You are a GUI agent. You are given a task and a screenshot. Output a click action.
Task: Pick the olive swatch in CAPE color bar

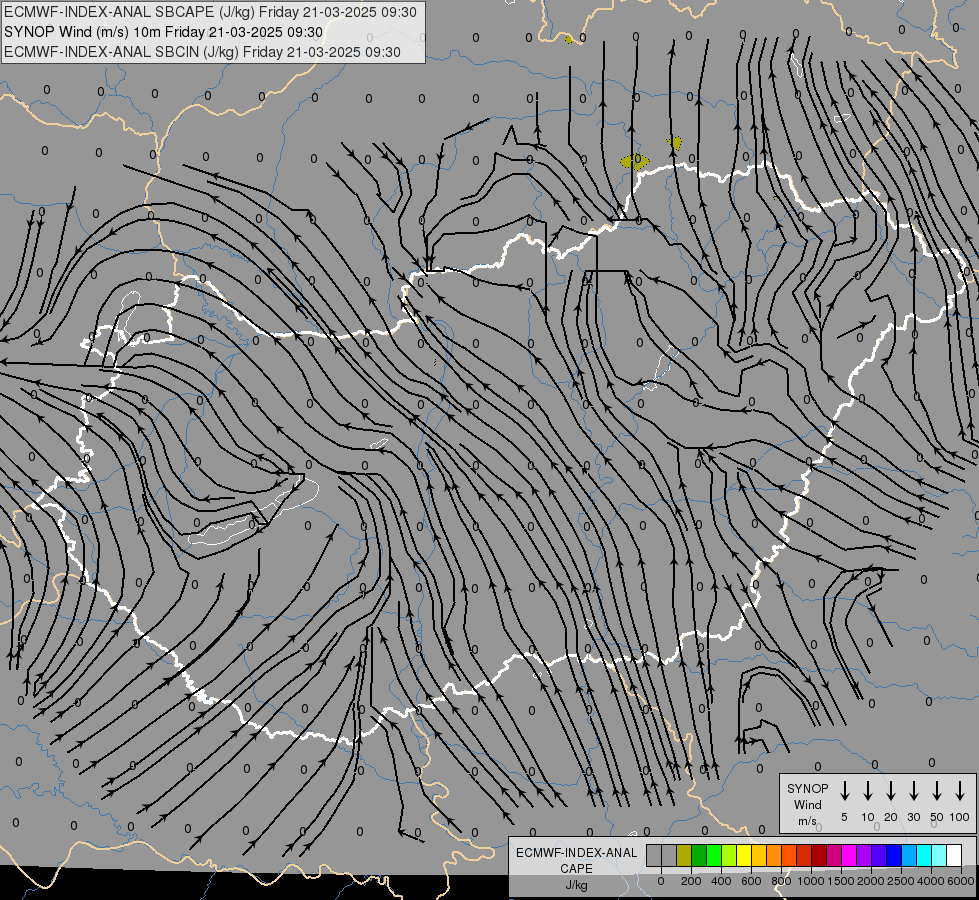point(684,856)
